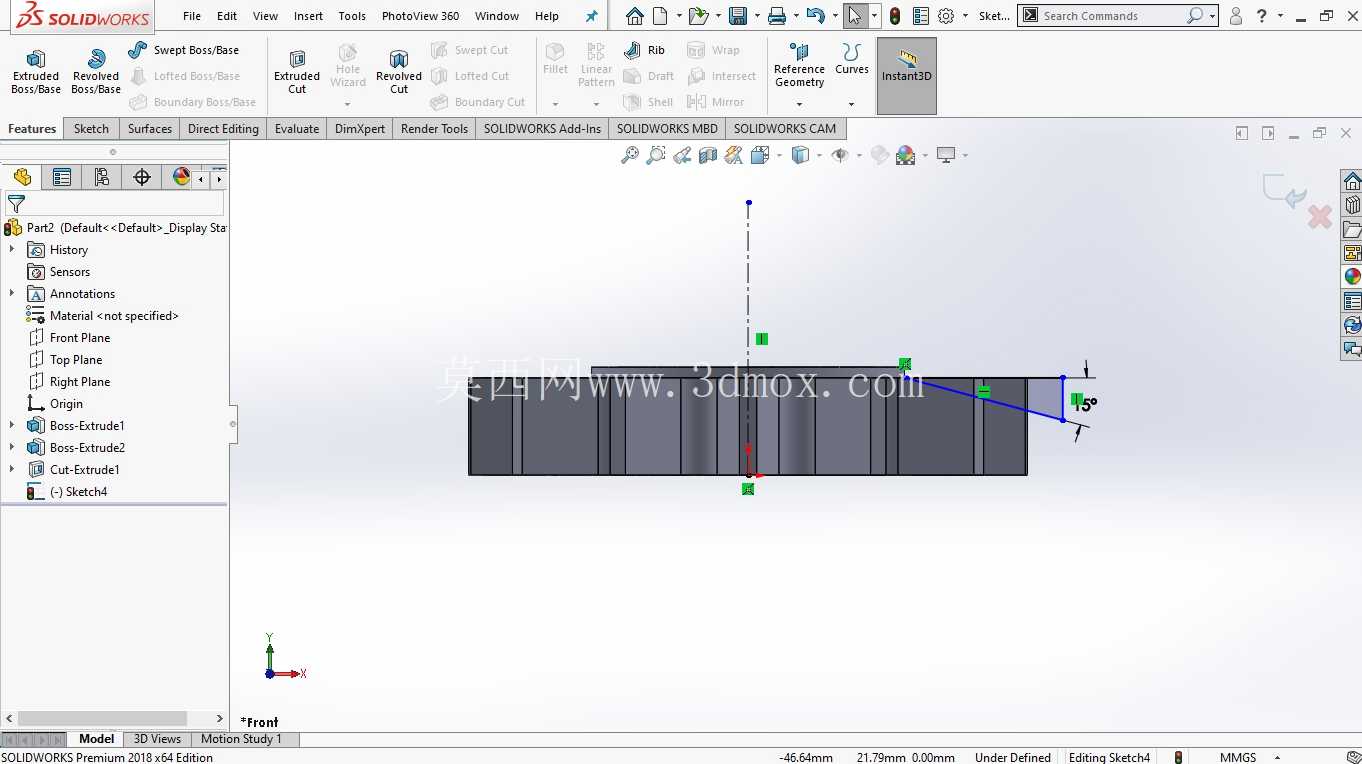Screen dimensions: 1362x764
Task: Choose the Extruded Cut tool
Action: [x=297, y=72]
